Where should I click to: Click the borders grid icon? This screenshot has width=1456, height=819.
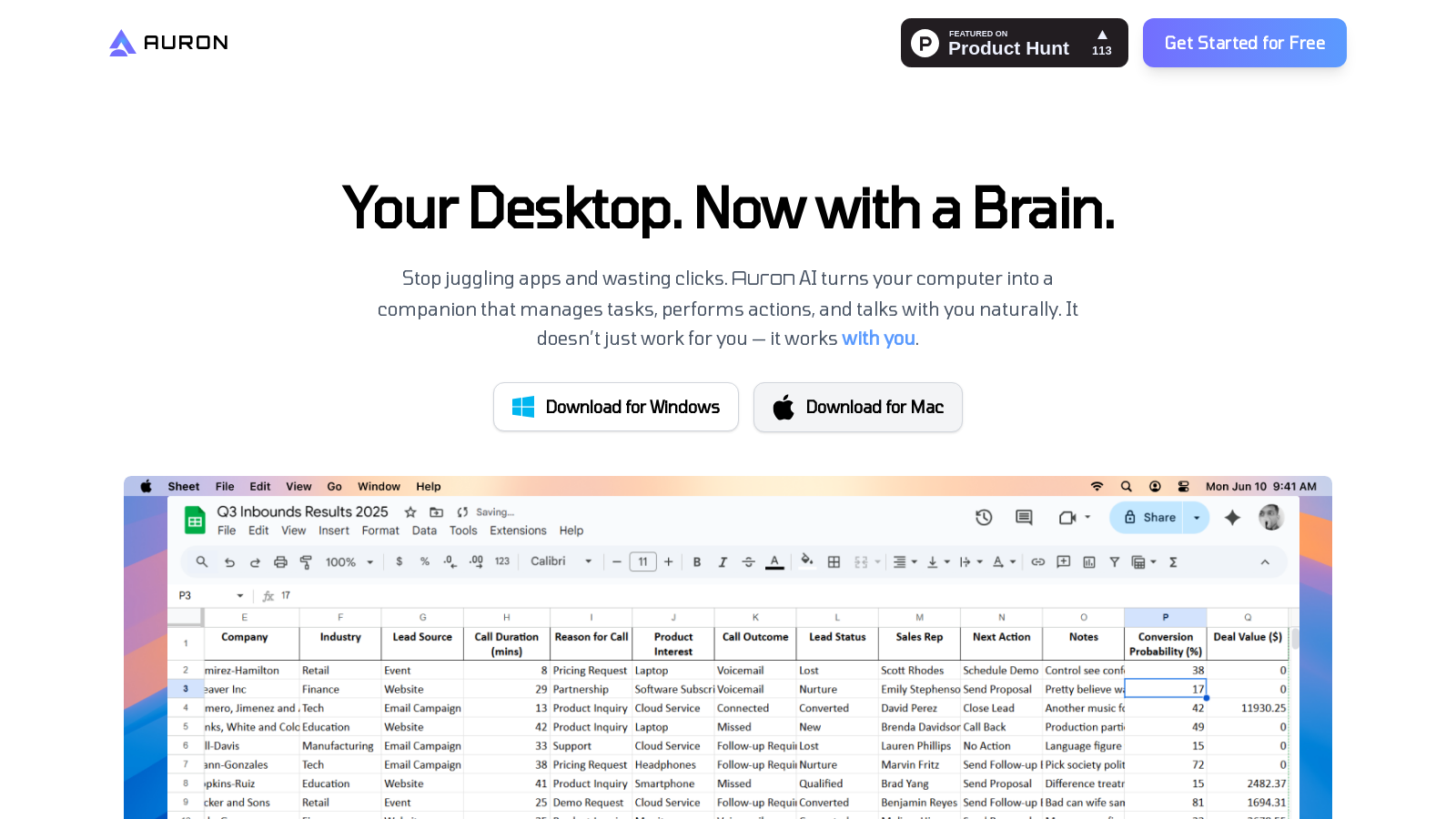(x=834, y=562)
